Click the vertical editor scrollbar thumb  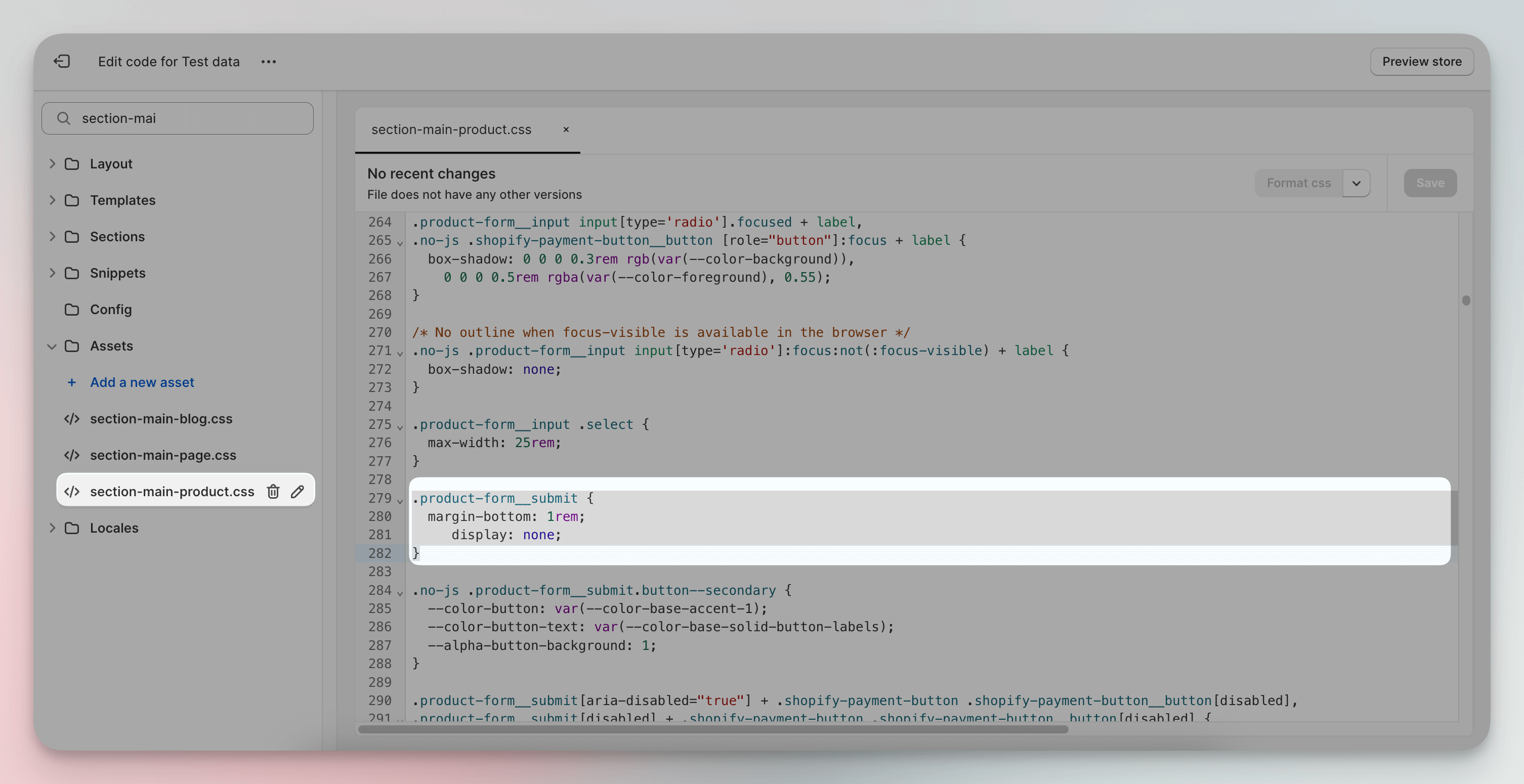pos(1466,300)
